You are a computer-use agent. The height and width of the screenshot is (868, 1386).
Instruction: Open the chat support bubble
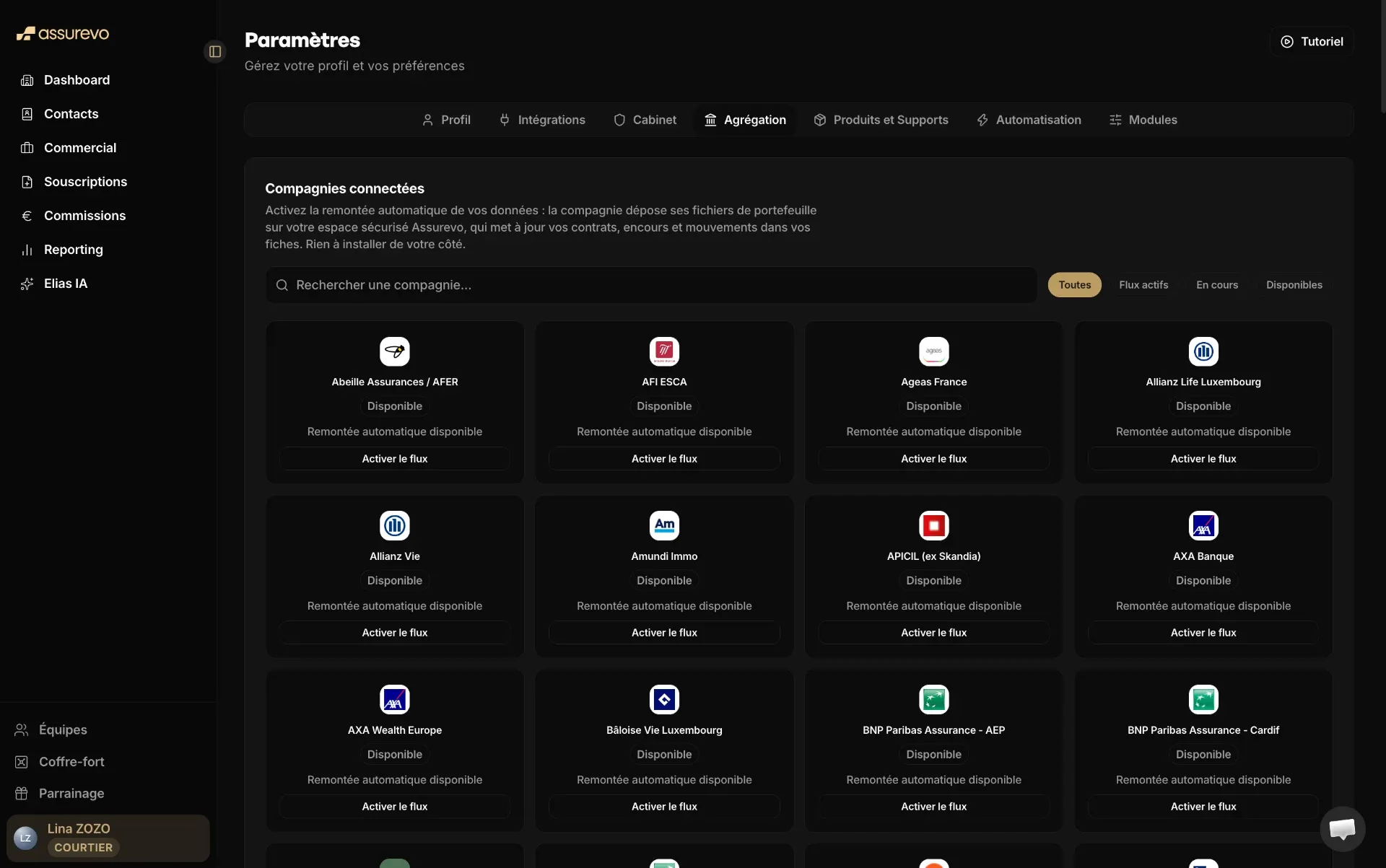1342,828
